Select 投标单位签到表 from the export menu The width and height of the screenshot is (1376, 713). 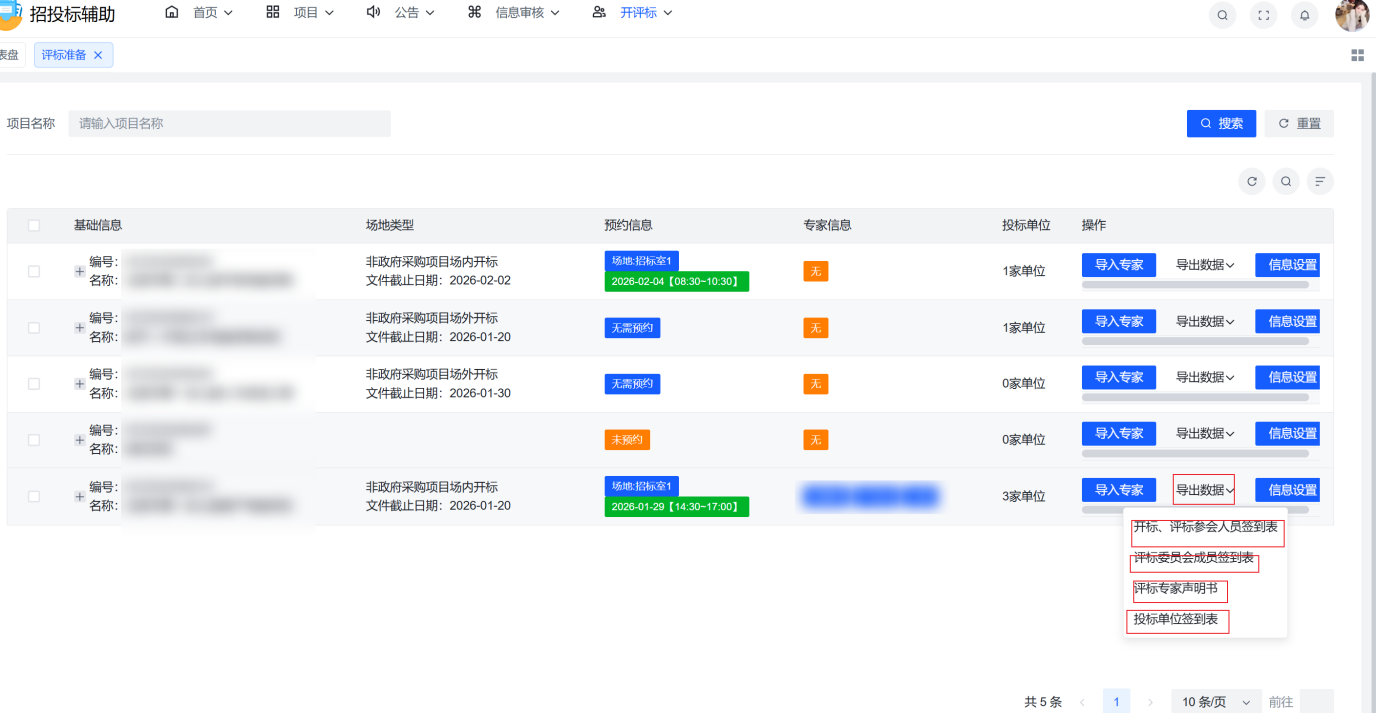pyautogui.click(x=1177, y=621)
